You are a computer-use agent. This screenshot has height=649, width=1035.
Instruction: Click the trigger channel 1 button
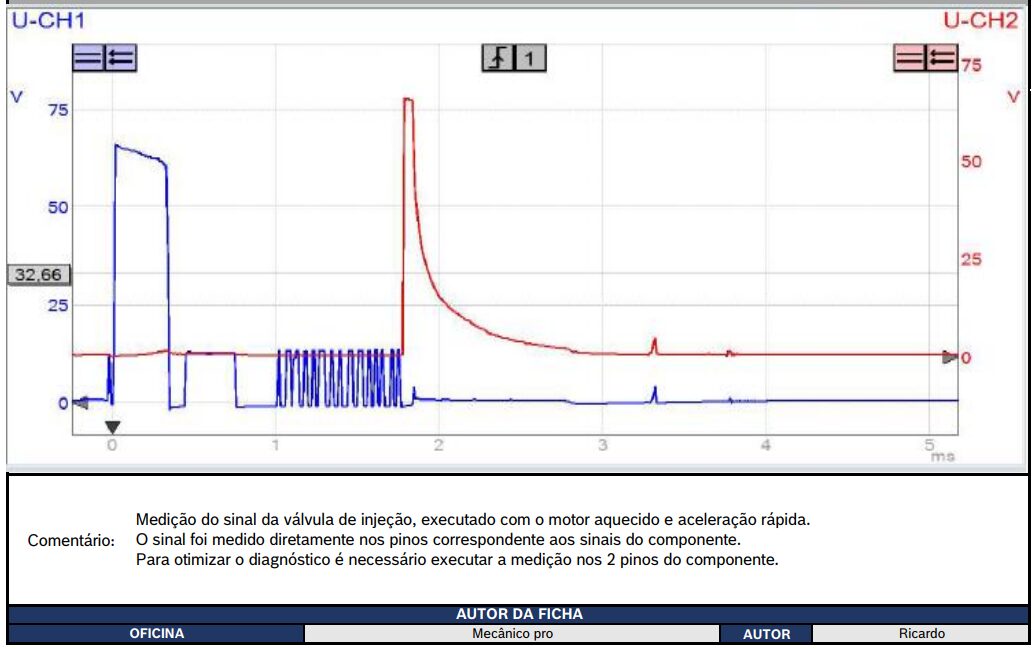click(x=530, y=59)
